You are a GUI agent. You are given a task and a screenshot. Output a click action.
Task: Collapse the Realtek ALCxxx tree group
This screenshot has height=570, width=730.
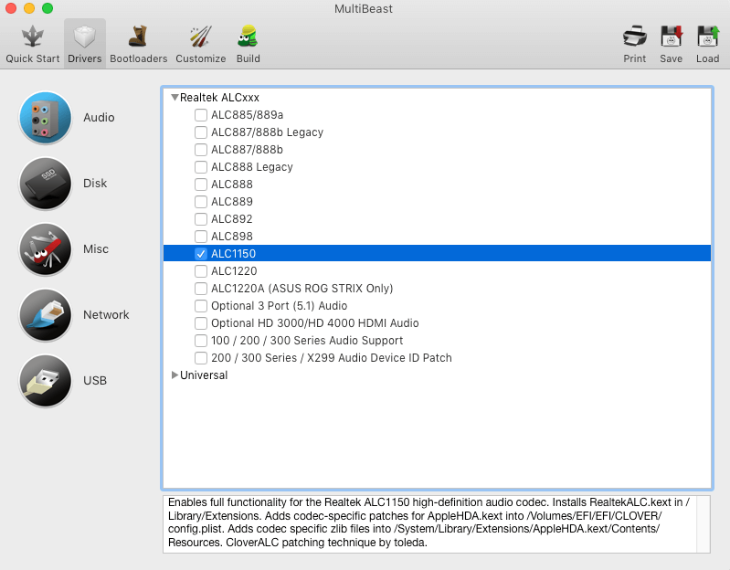pyautogui.click(x=175, y=98)
